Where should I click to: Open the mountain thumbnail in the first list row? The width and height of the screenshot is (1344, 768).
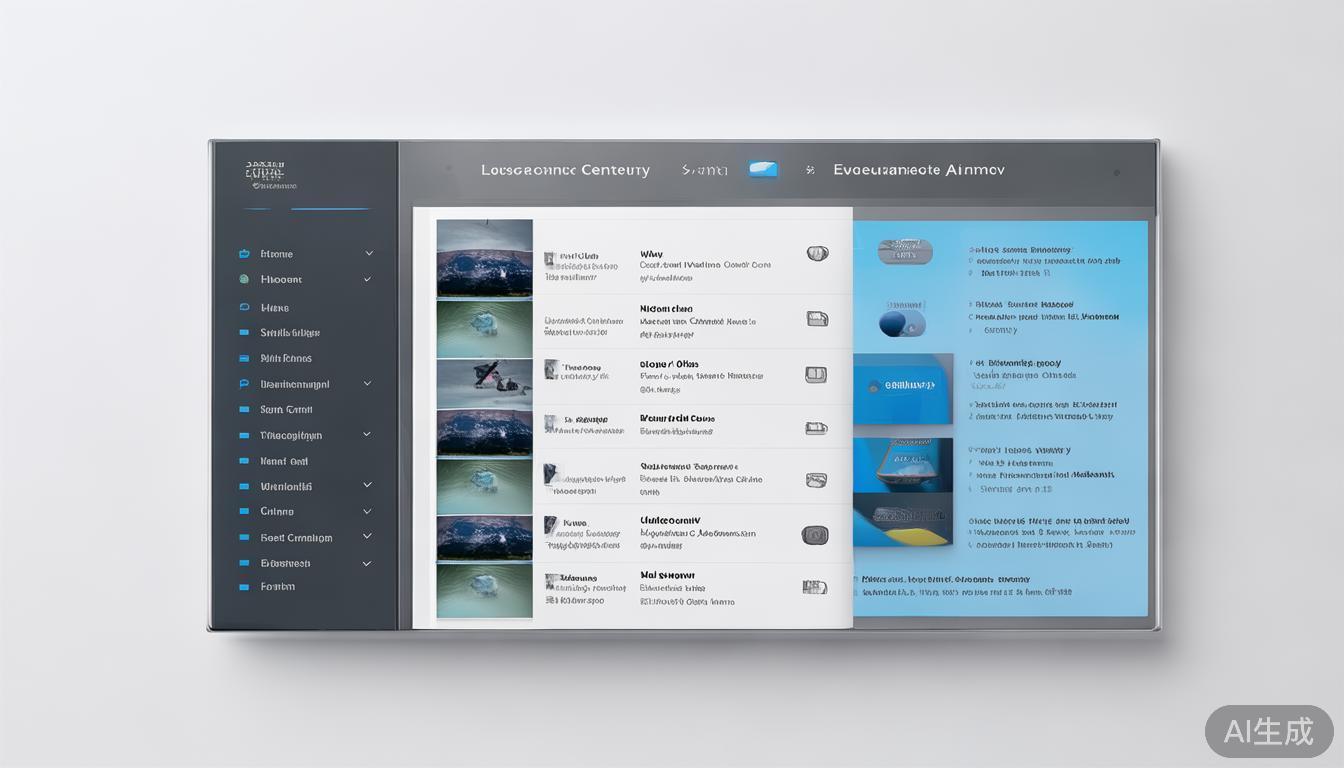(x=484, y=258)
